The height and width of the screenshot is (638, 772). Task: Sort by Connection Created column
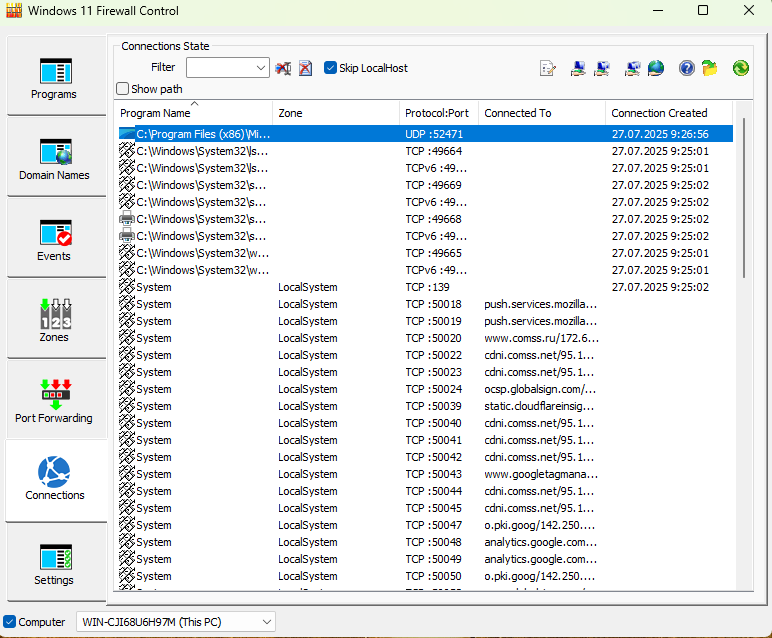pyautogui.click(x=659, y=113)
